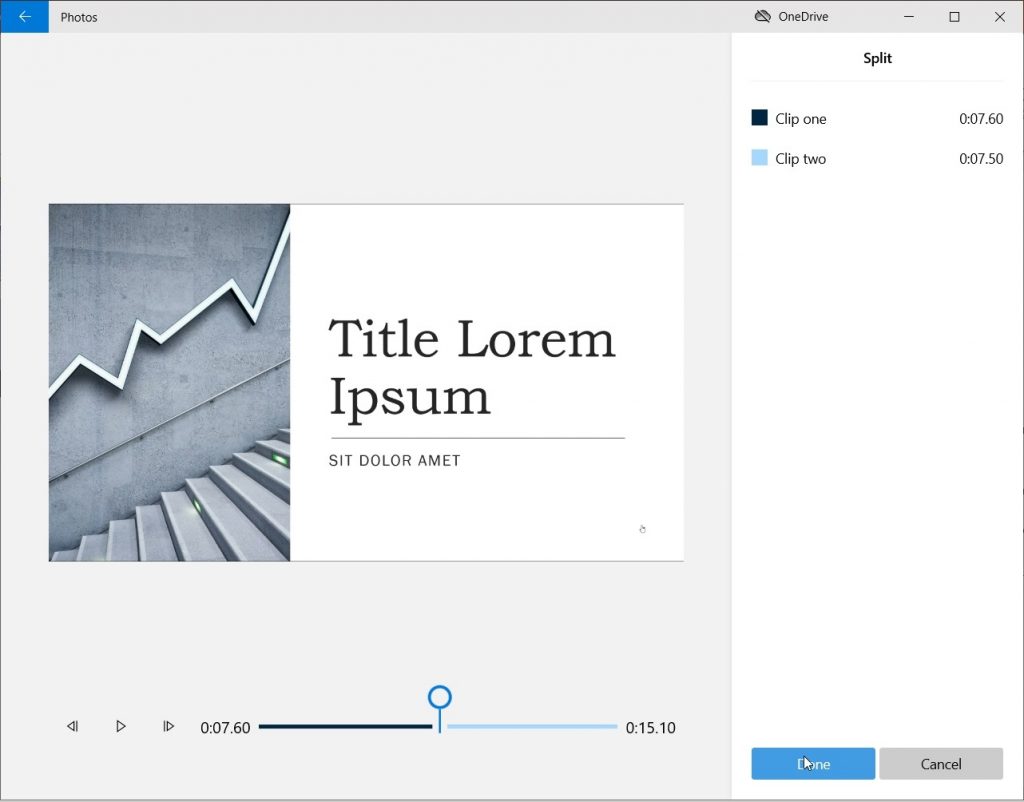The width and height of the screenshot is (1024, 802).
Task: Close the Photos window
Action: (x=1000, y=16)
